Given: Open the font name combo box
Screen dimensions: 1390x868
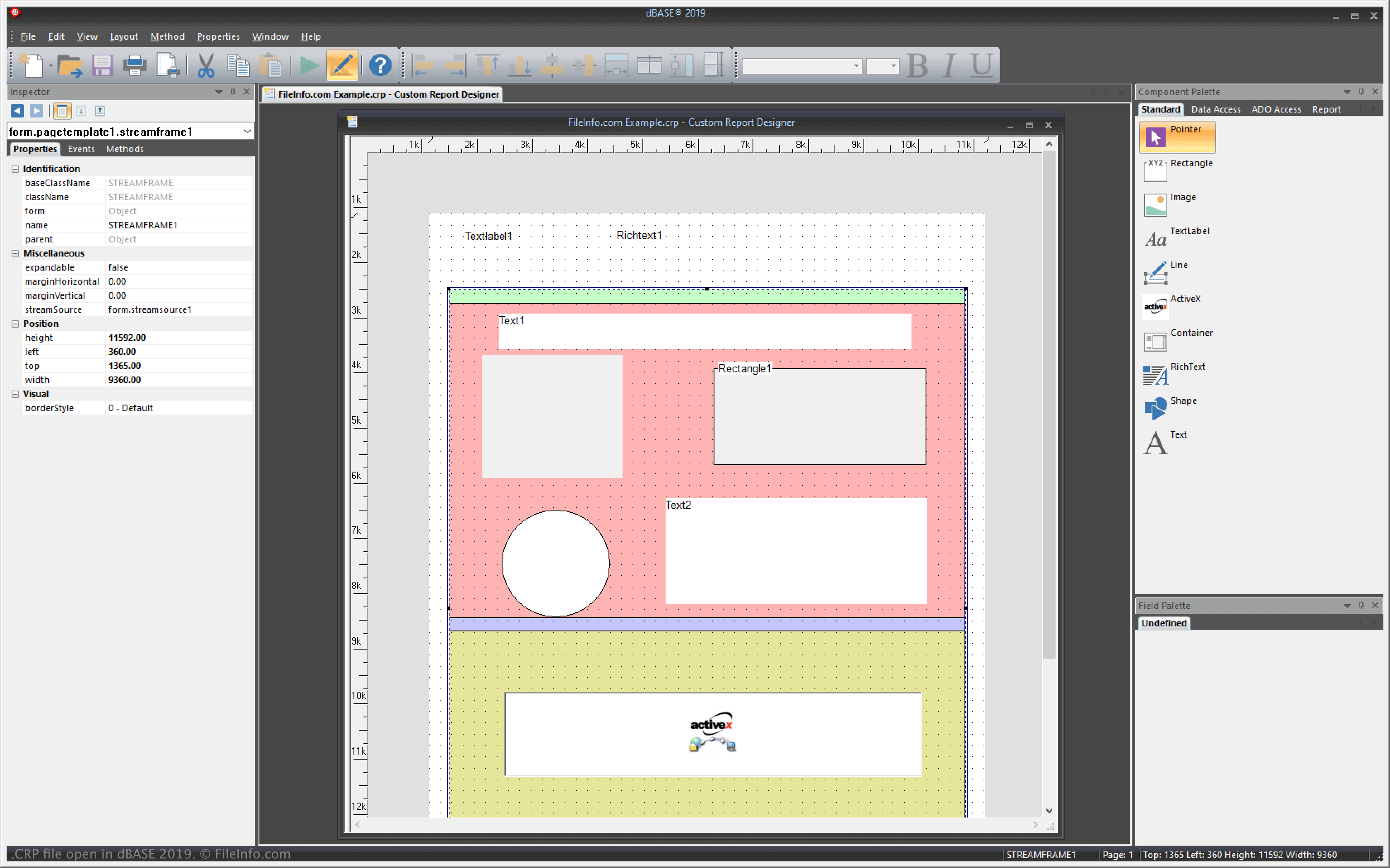Looking at the screenshot, I should tap(802, 66).
